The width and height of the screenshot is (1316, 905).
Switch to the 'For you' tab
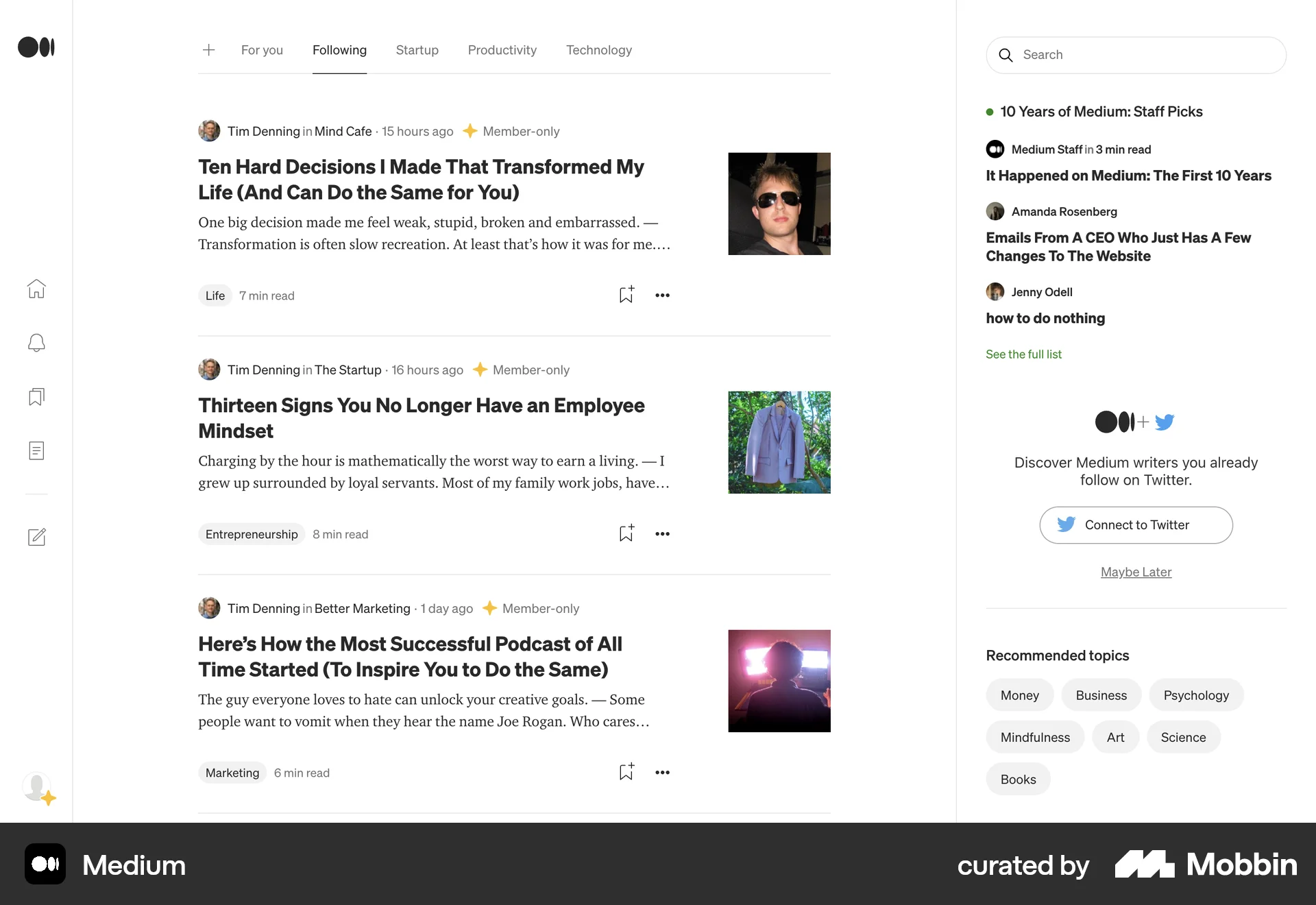262,50
